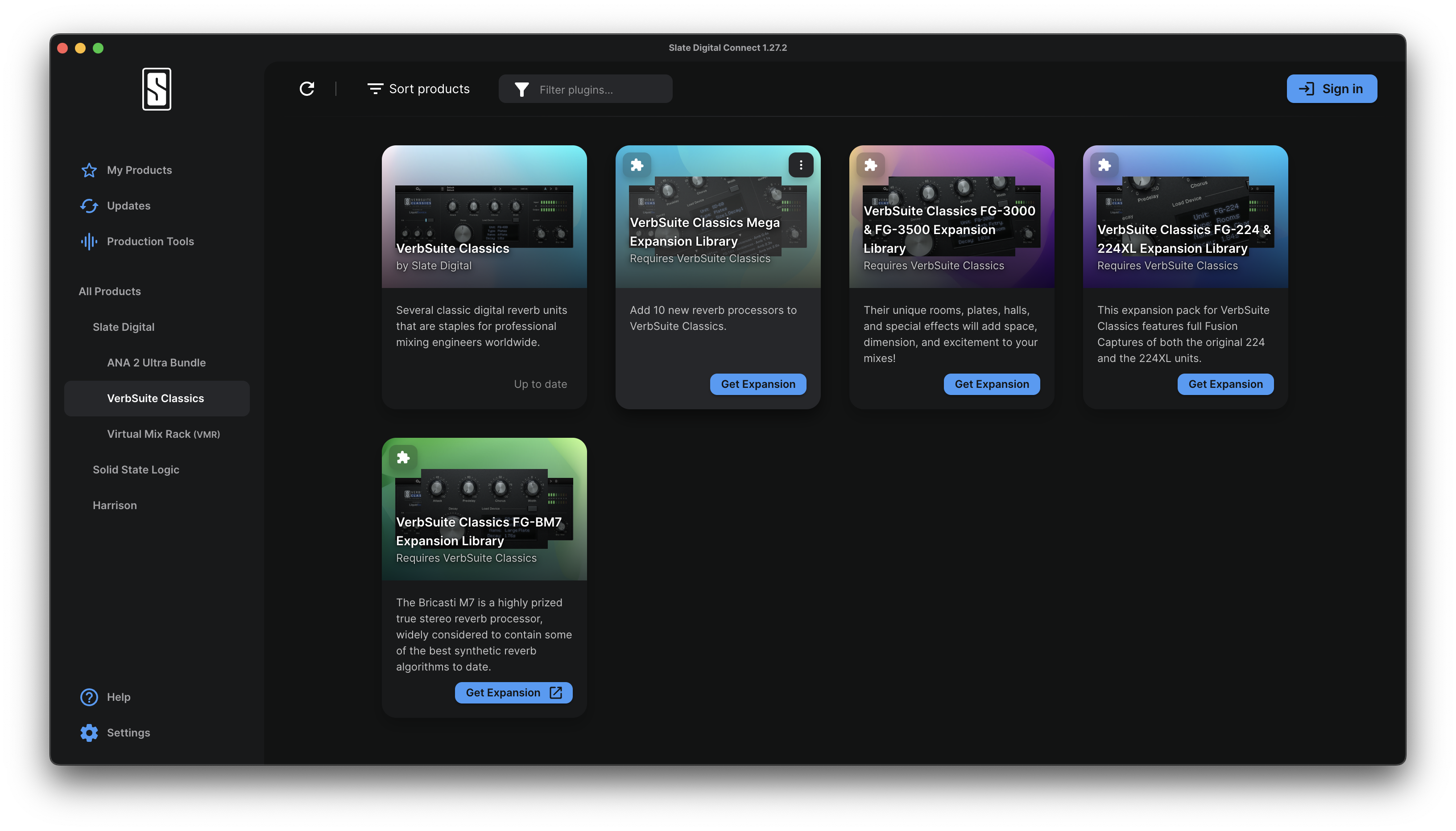1456x831 pixels.
Task: Click VerbSuite Classics card thumbnail
Action: point(484,216)
